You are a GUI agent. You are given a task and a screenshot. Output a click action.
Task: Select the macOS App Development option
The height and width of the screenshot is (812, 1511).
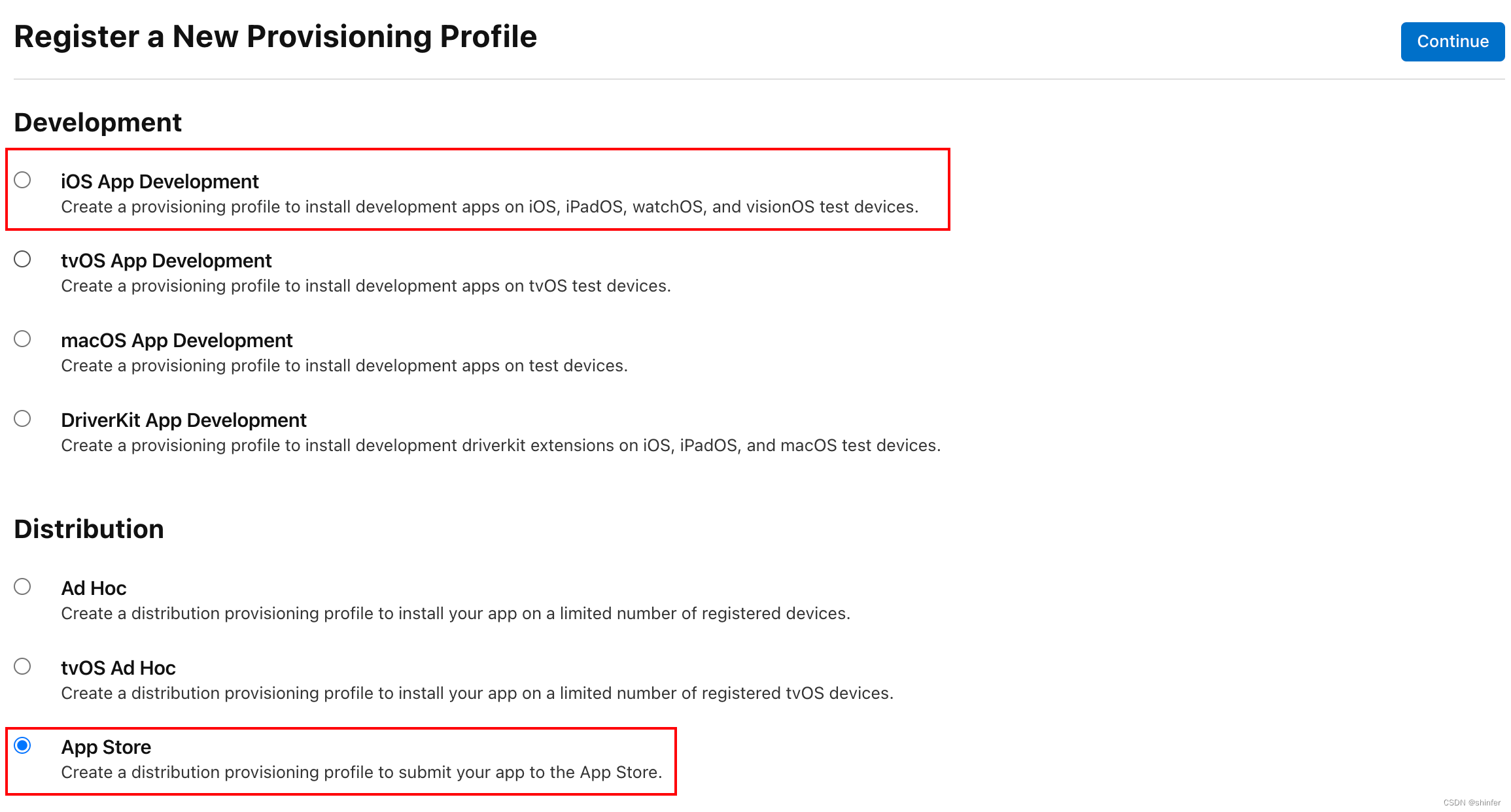pyautogui.click(x=23, y=339)
